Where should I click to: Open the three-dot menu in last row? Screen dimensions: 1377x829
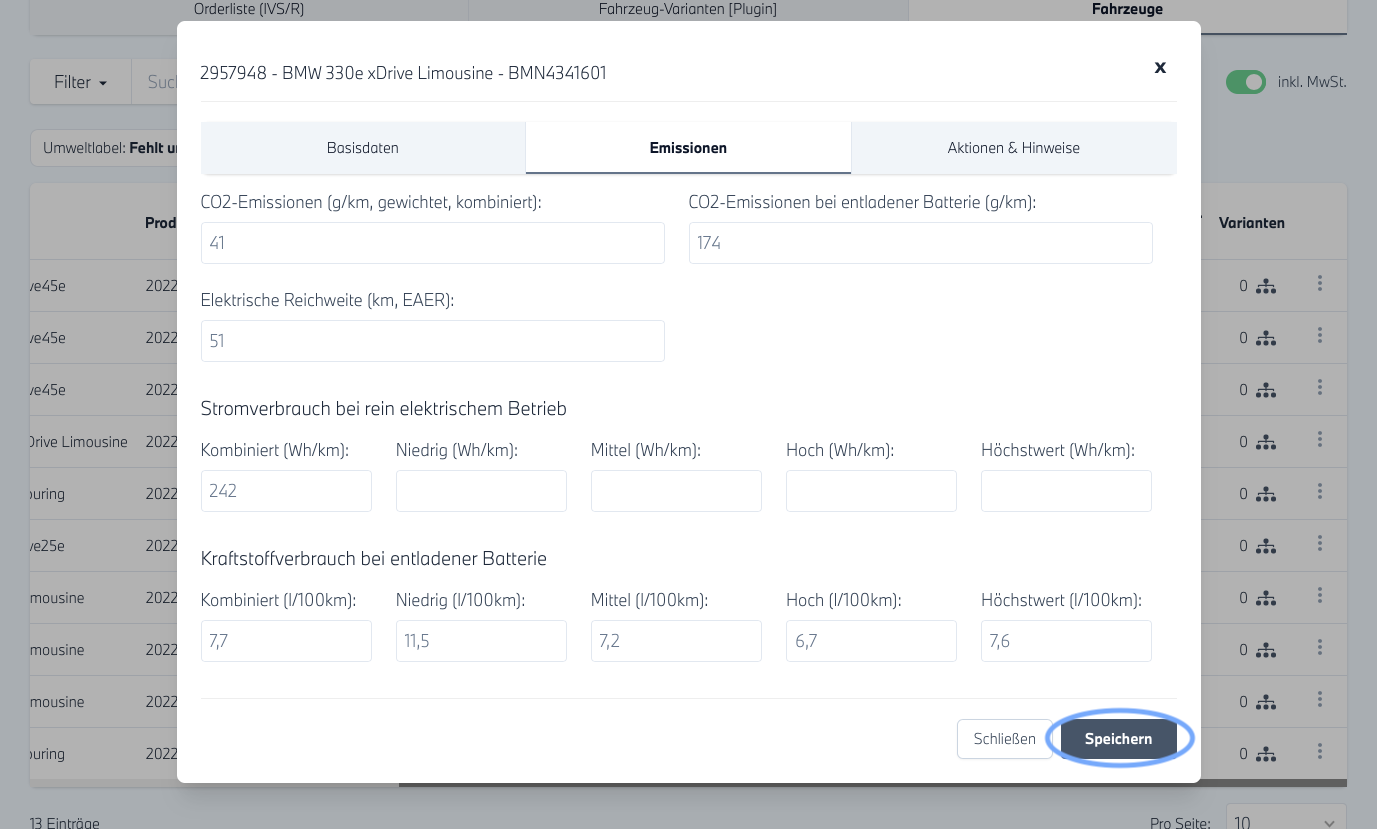click(1320, 751)
